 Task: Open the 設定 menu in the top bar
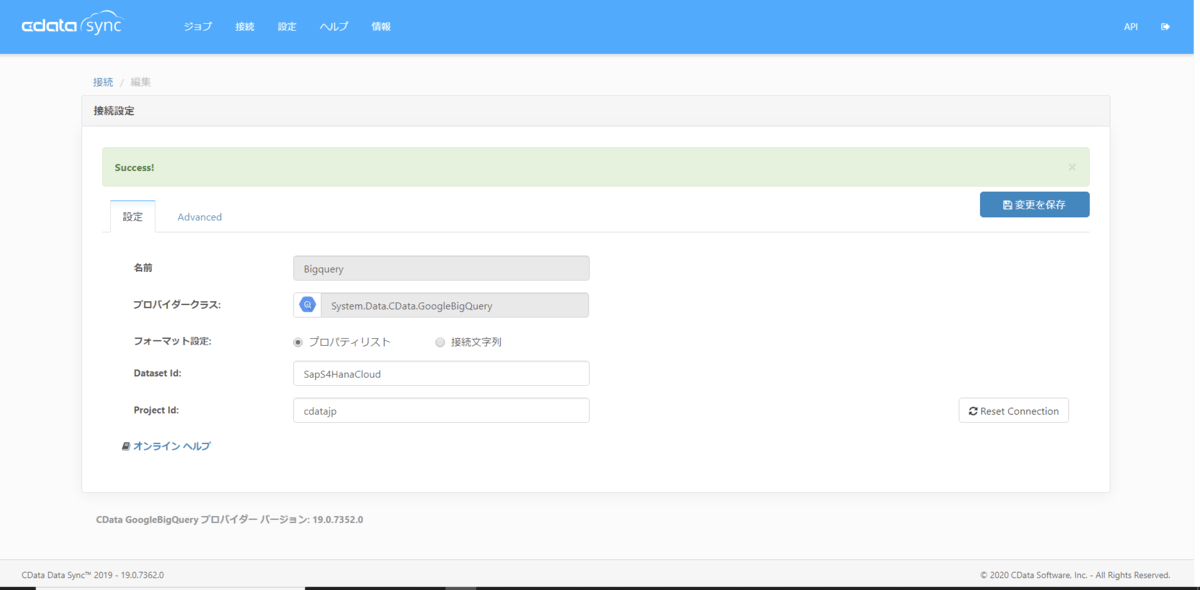[x=287, y=27]
